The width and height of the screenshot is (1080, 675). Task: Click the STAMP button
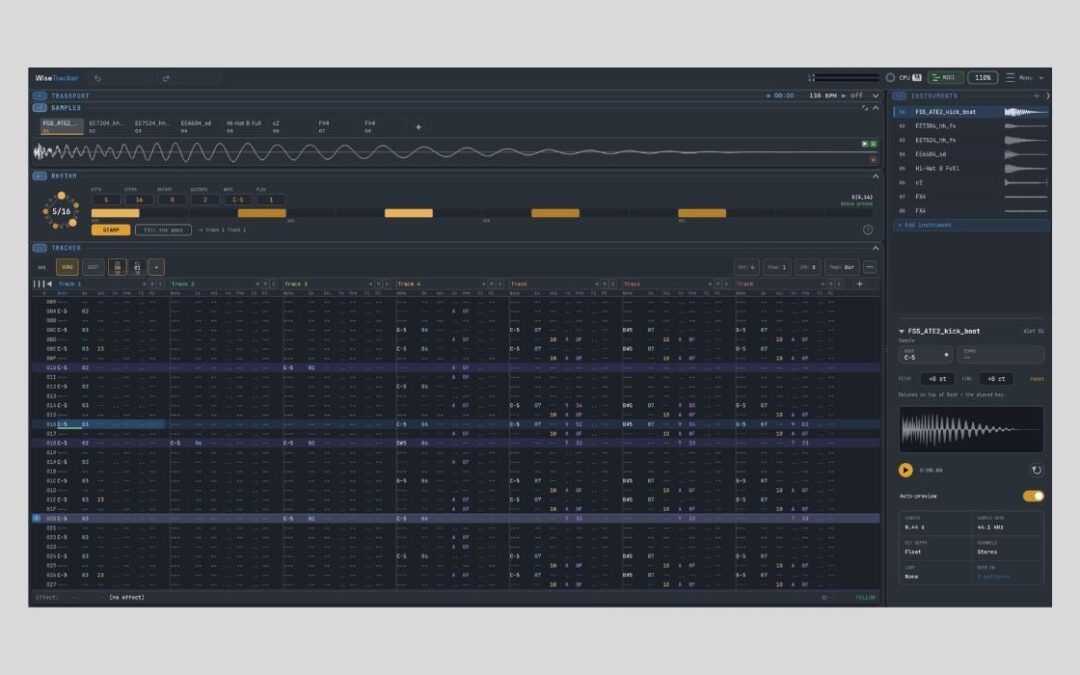[111, 230]
